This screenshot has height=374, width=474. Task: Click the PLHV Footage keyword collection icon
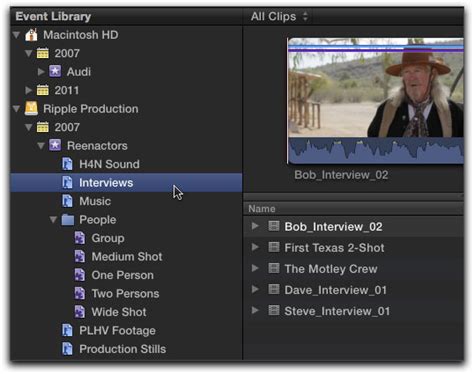click(x=67, y=330)
